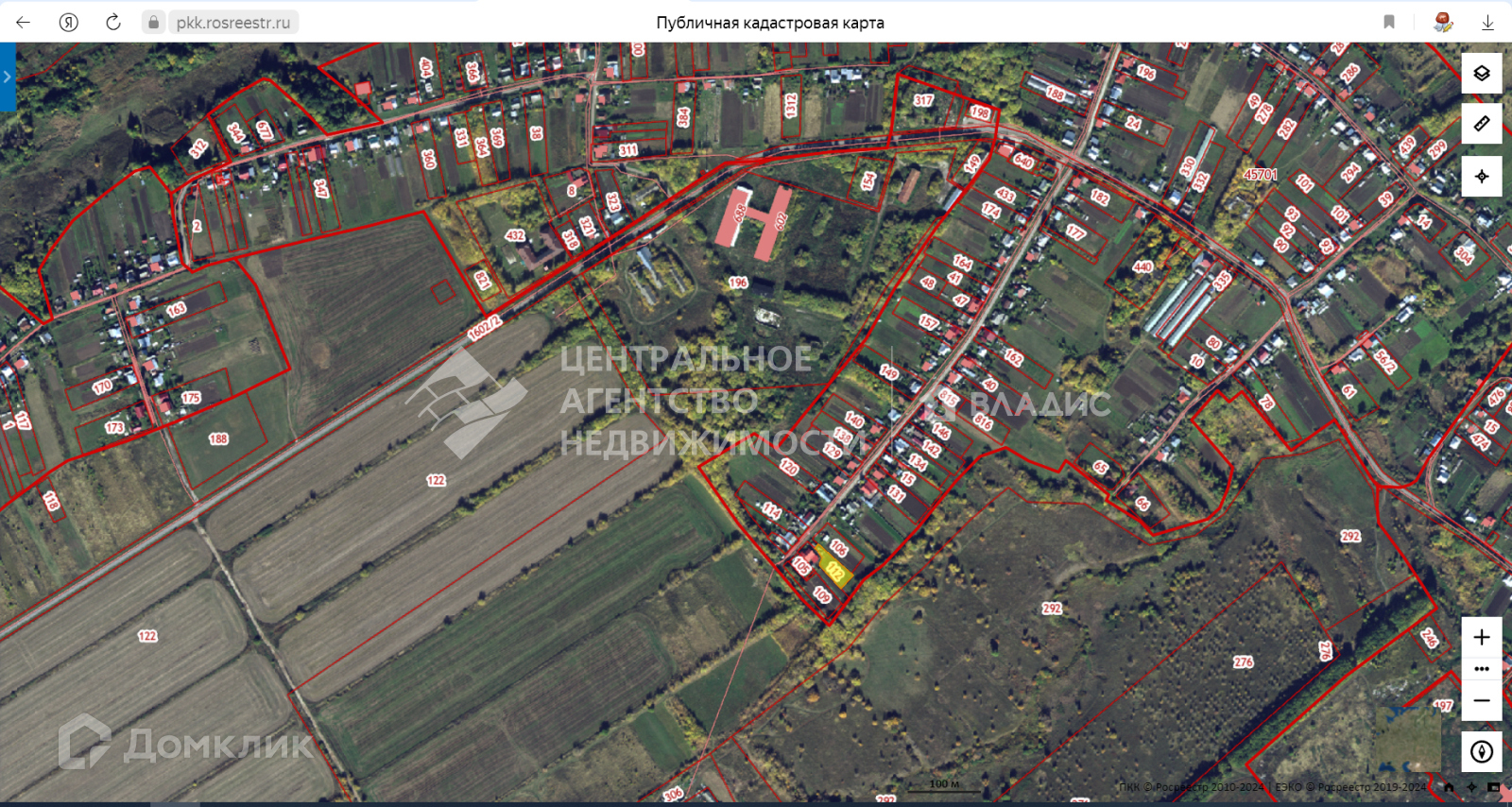
Task: Reset map orientation with the compass button
Action: click(1482, 752)
